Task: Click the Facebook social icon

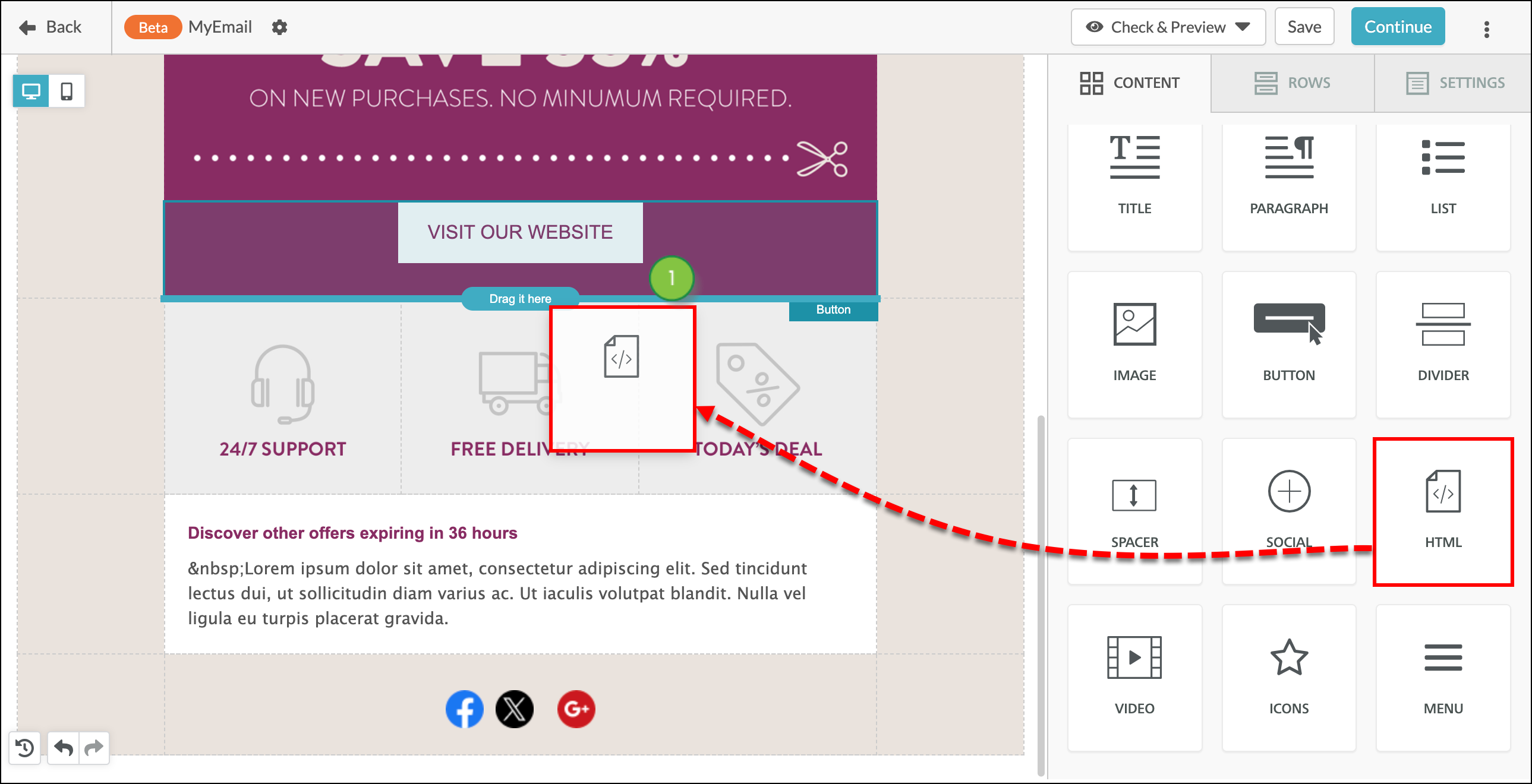Action: click(x=465, y=709)
